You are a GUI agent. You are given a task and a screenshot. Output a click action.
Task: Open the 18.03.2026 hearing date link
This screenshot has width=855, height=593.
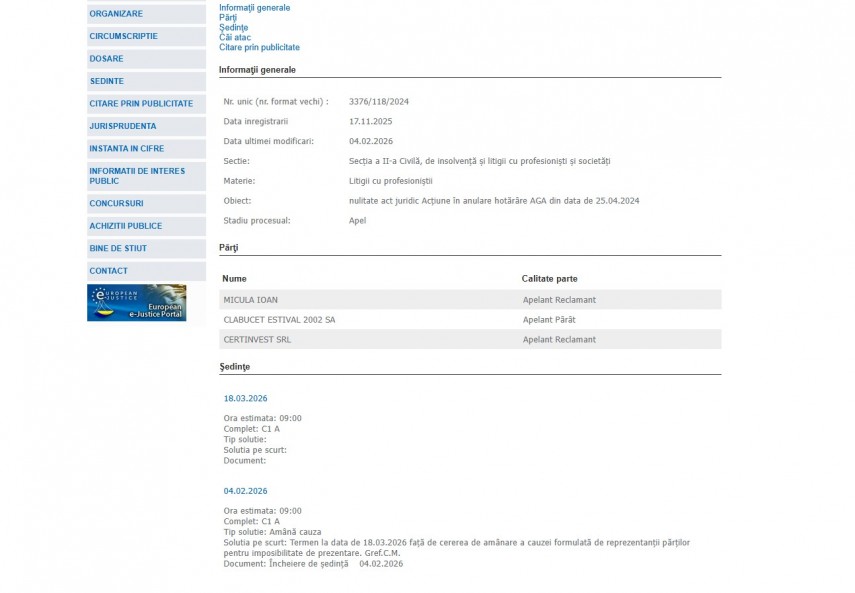[x=245, y=398]
